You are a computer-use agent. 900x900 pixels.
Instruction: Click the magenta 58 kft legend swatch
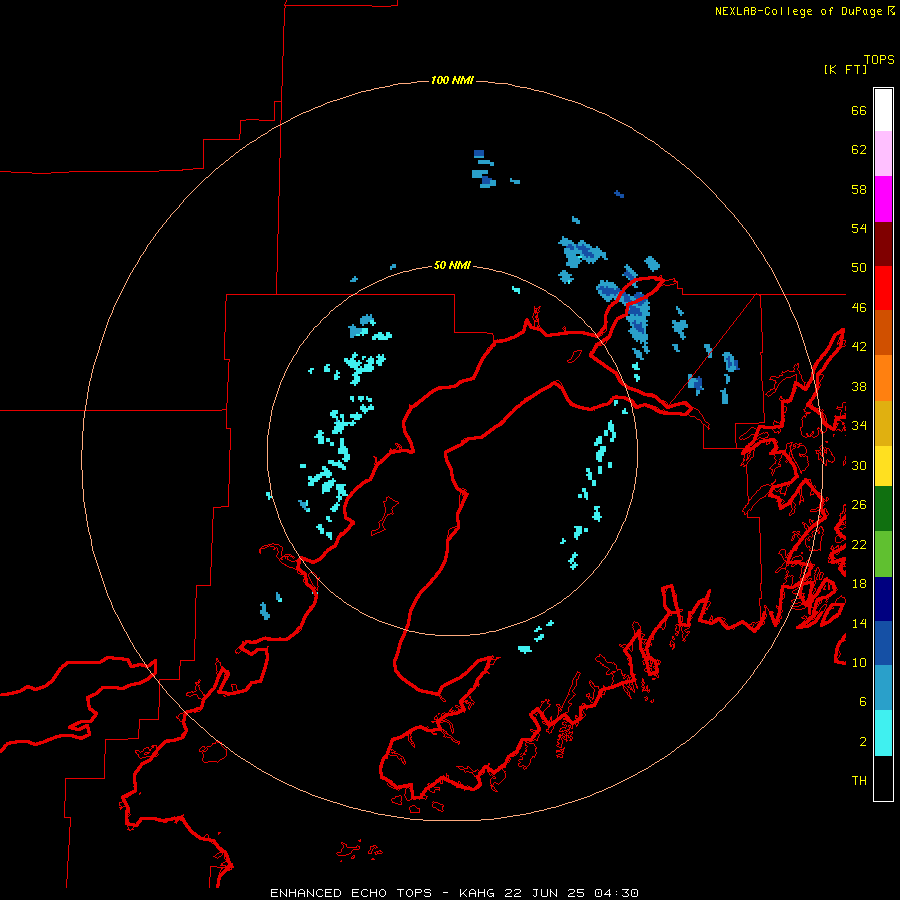[883, 199]
